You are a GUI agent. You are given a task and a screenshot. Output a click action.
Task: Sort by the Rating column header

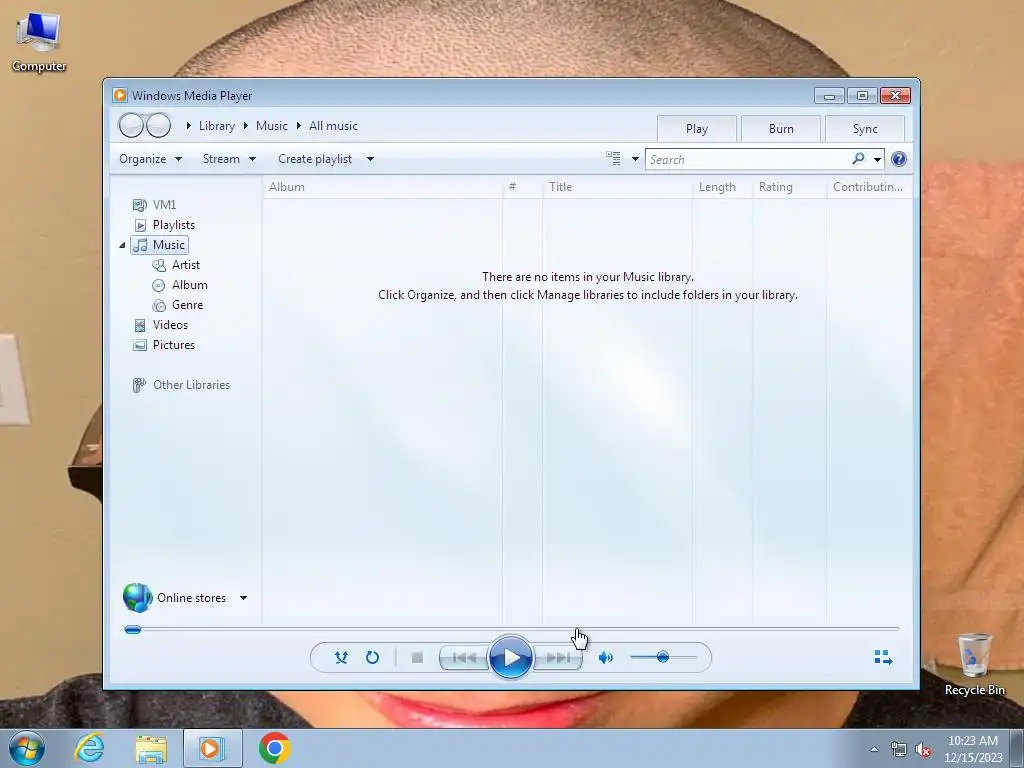(790, 187)
